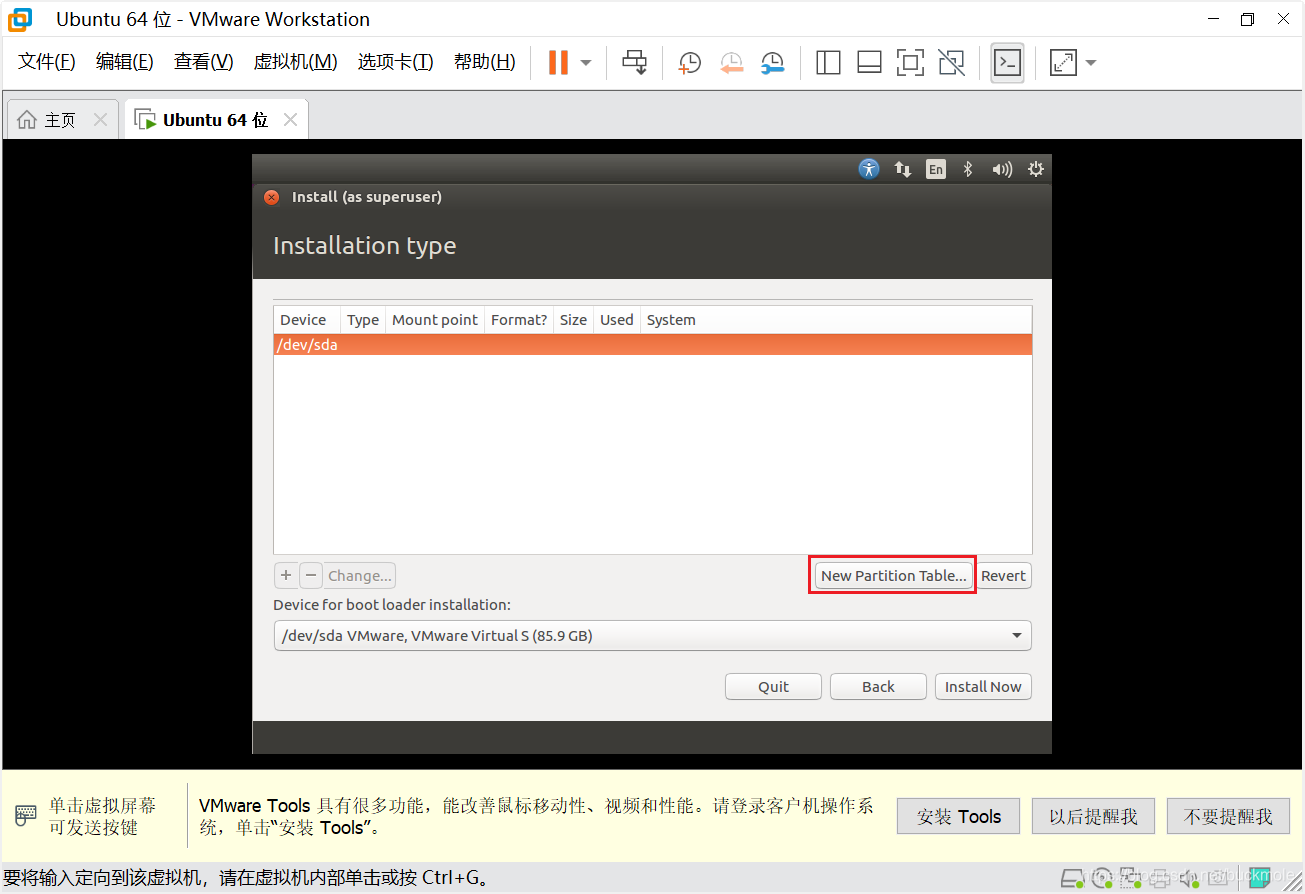Open the 选项卡(T) menu
This screenshot has width=1305, height=894.
coord(396,62)
